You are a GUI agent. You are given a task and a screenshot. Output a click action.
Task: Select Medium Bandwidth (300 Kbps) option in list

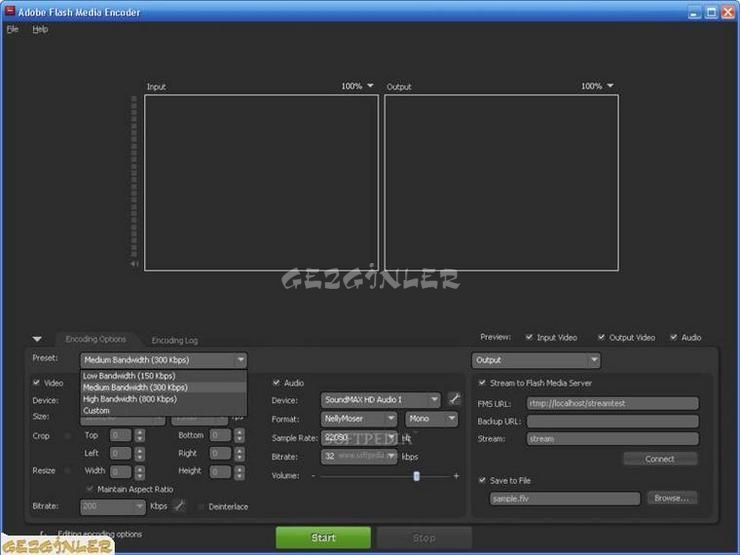(163, 387)
